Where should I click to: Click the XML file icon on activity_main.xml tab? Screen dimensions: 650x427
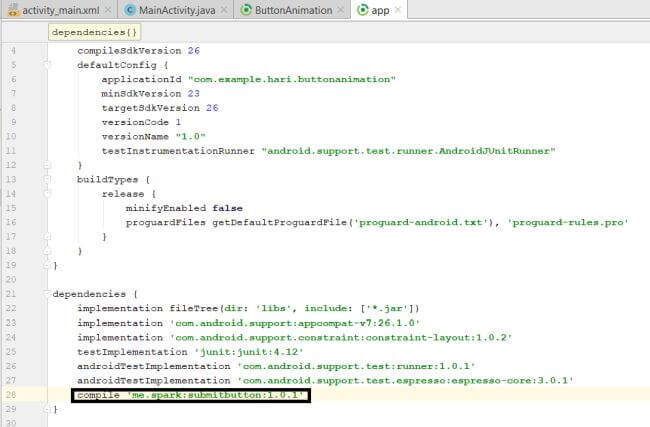14,10
